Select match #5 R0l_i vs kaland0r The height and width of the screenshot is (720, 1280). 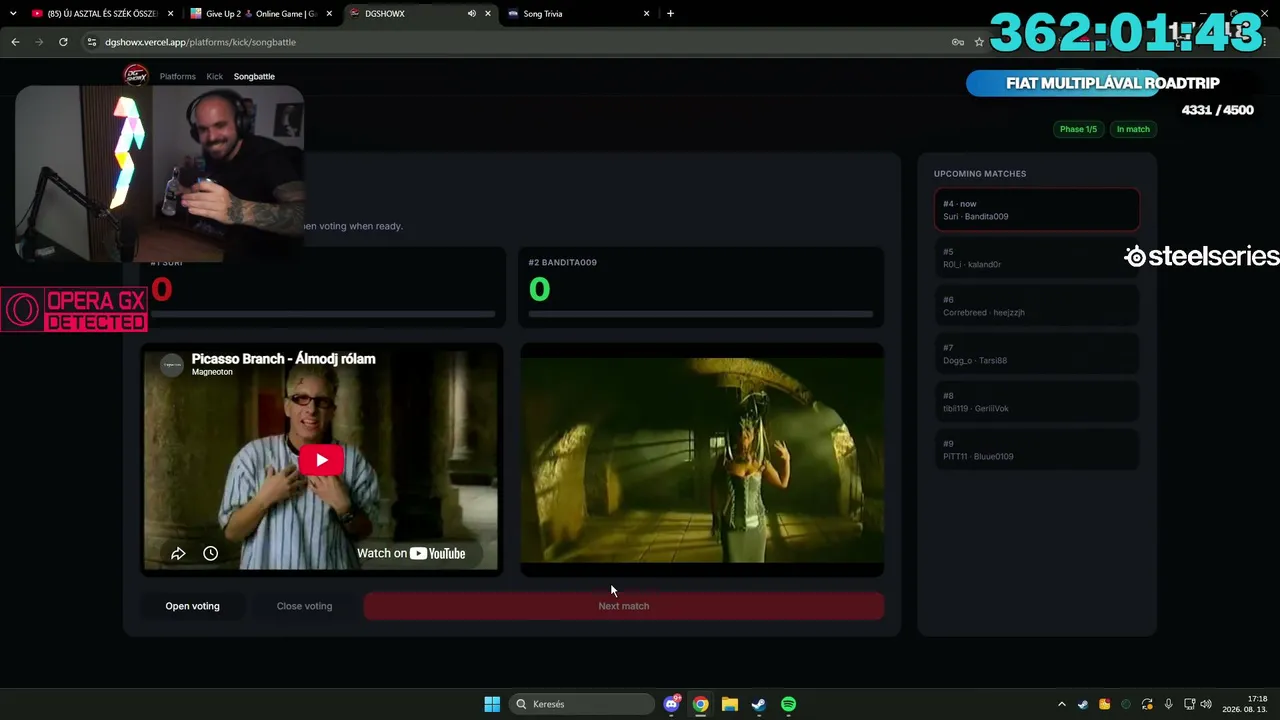tap(1036, 258)
